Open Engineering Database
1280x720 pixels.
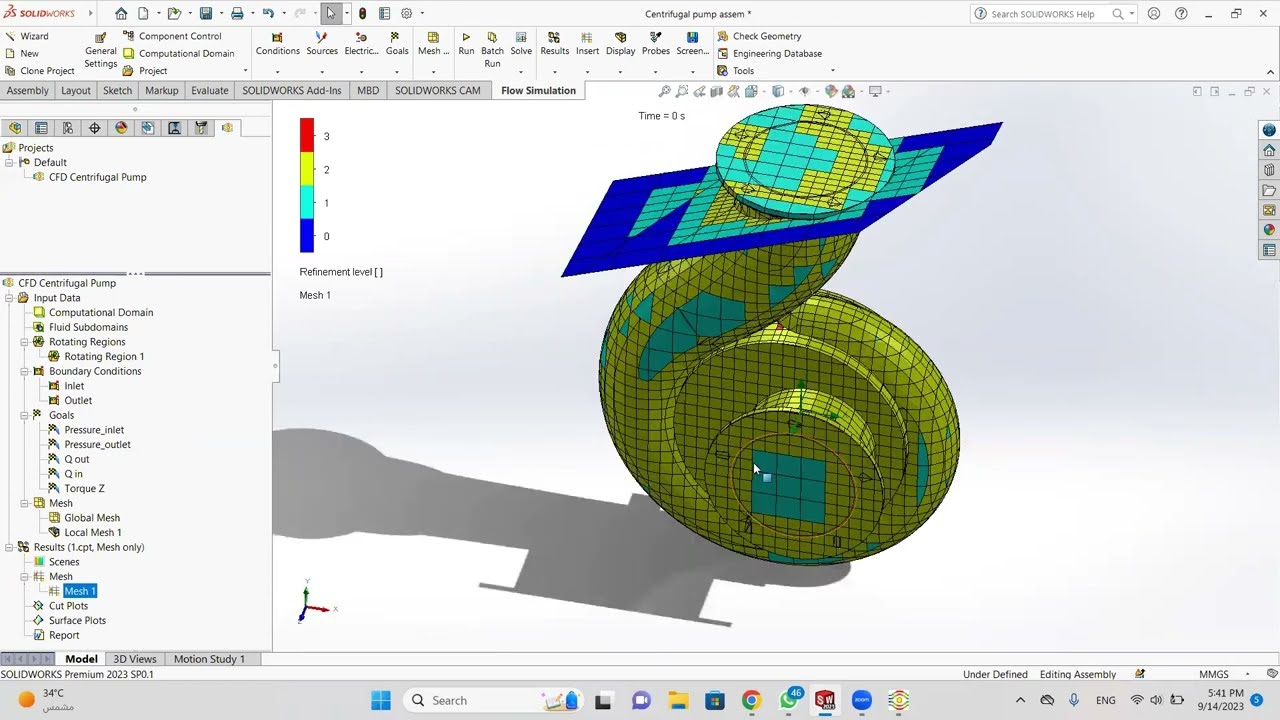tap(769, 53)
